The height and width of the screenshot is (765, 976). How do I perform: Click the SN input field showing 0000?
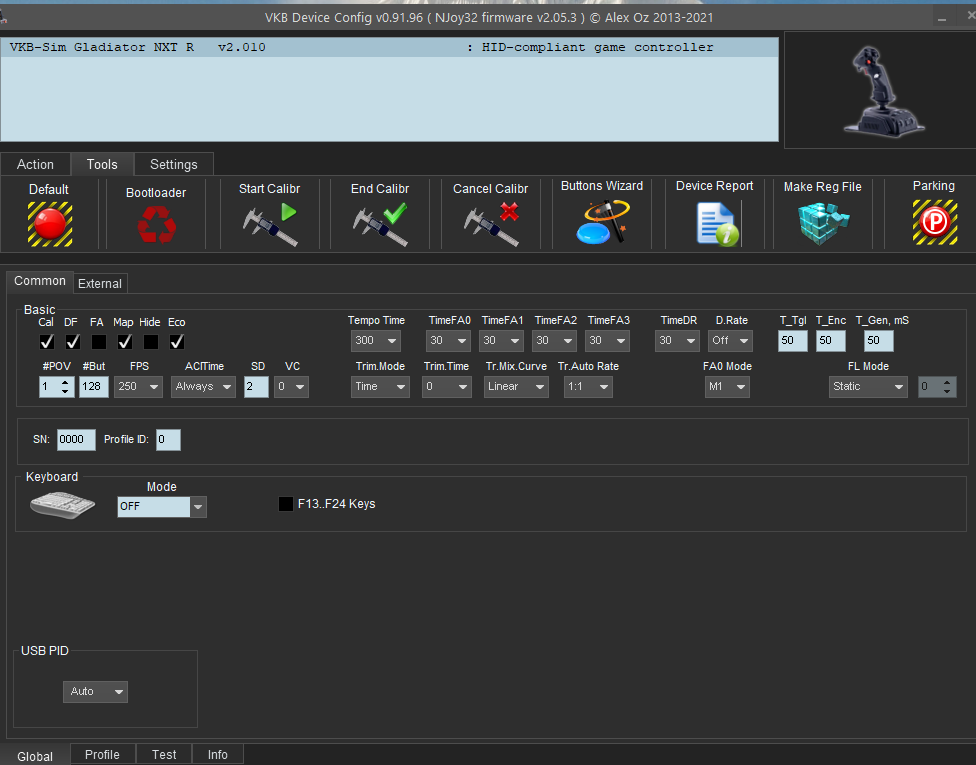click(76, 439)
